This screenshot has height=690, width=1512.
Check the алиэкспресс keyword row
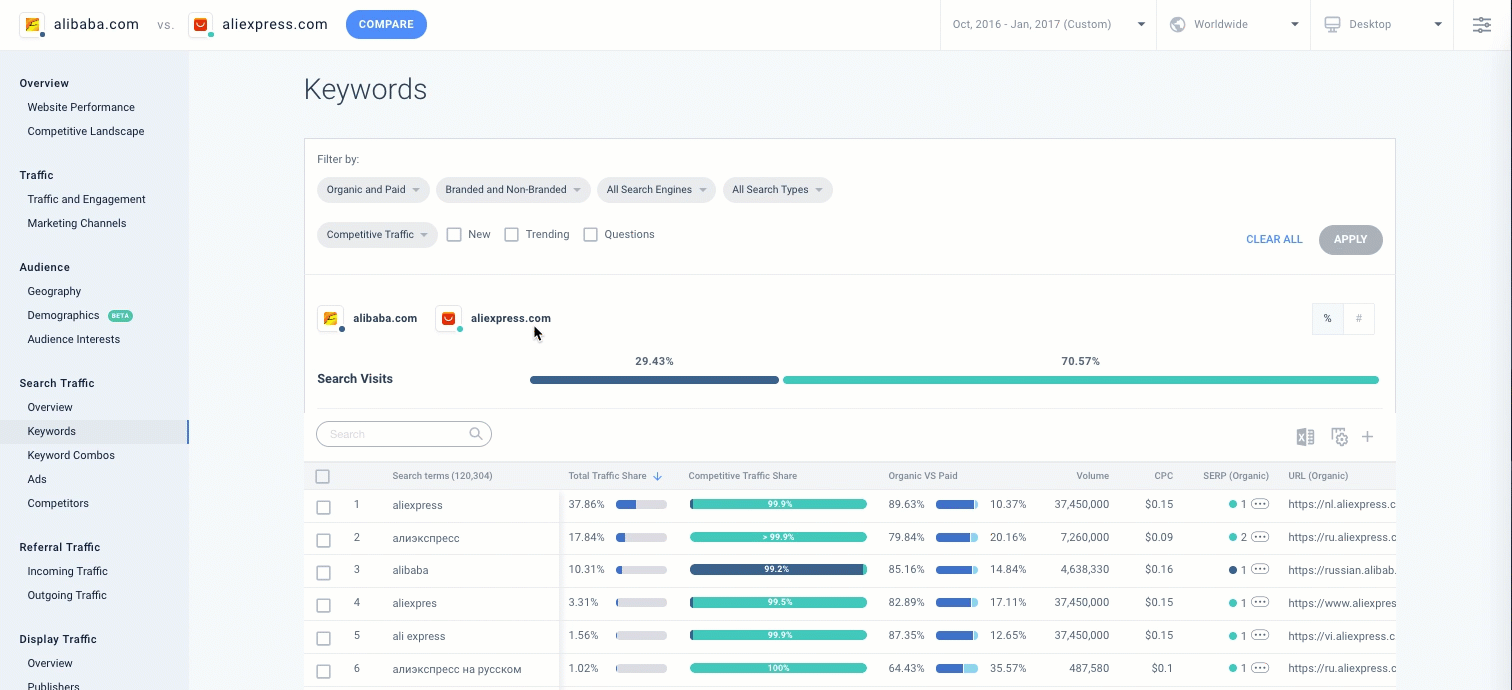[x=323, y=540]
